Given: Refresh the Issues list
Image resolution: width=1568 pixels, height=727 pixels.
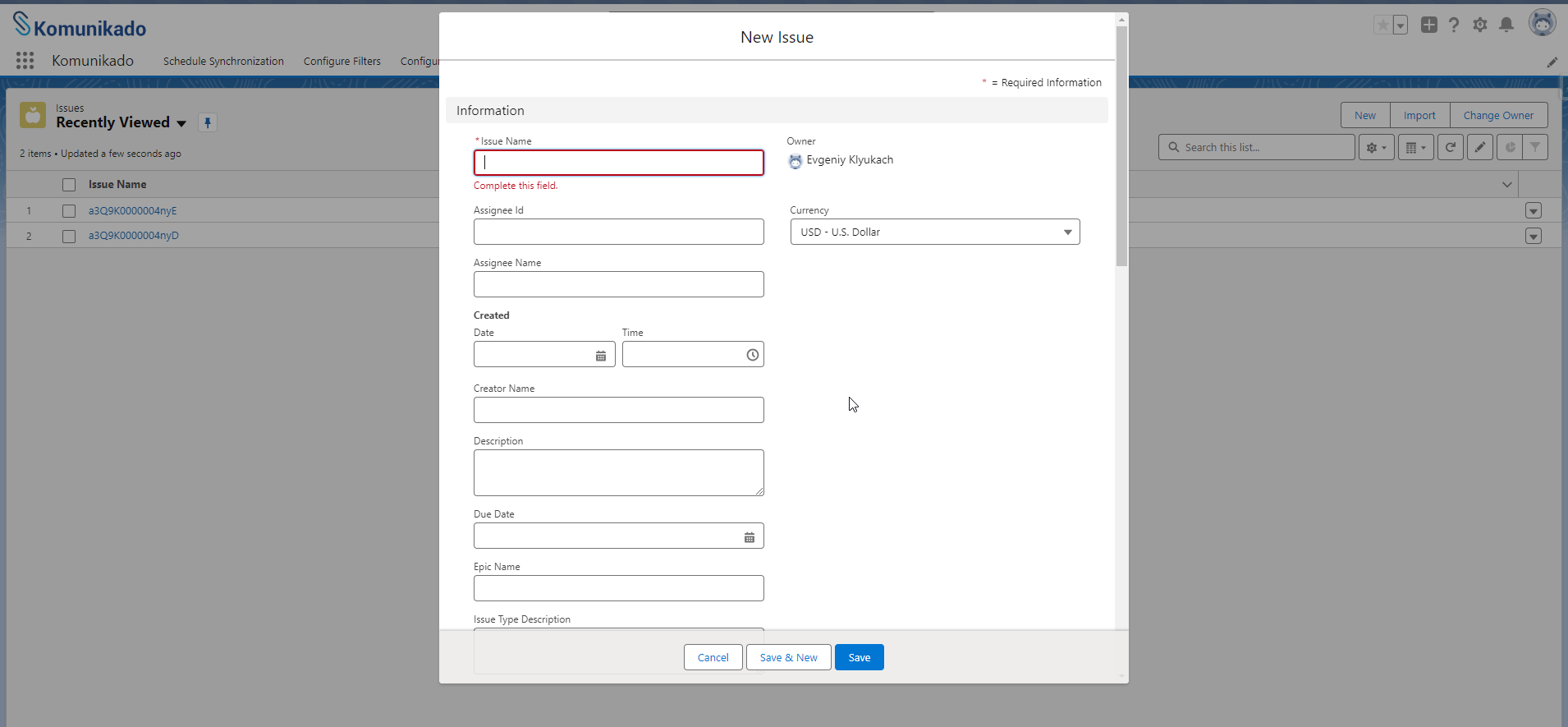Looking at the screenshot, I should [1451, 147].
